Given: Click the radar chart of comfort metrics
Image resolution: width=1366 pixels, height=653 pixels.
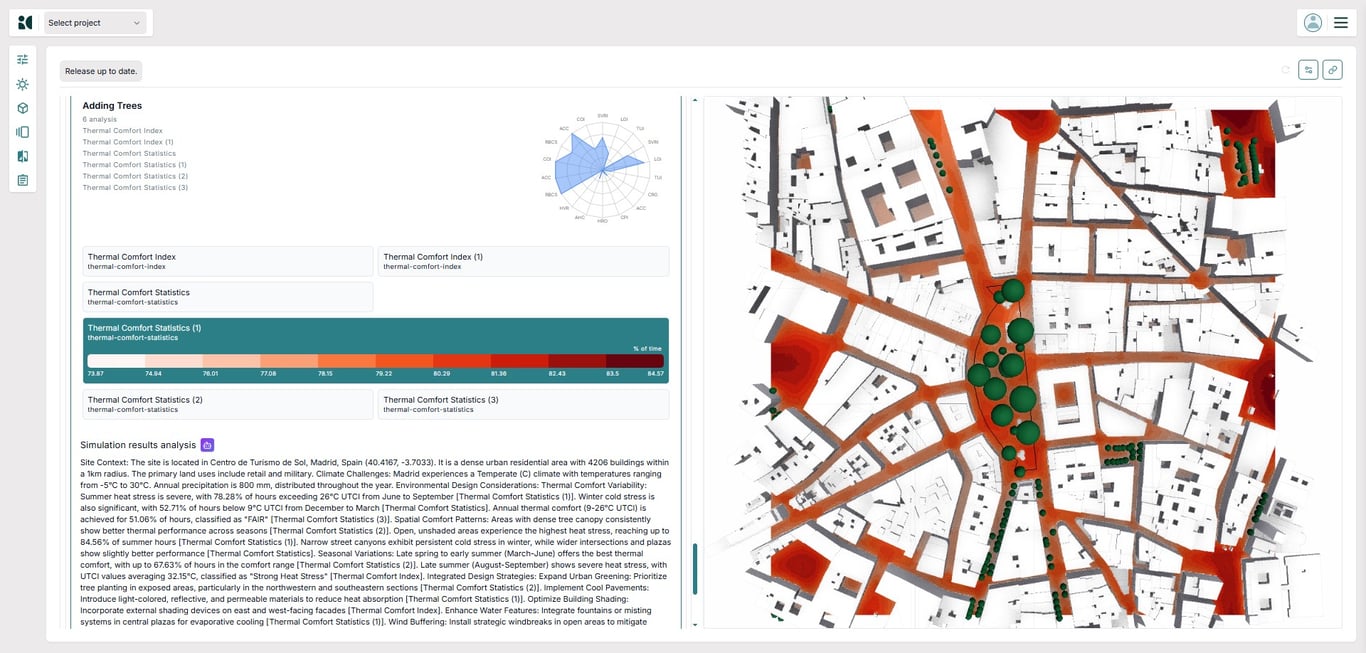Looking at the screenshot, I should [x=602, y=169].
